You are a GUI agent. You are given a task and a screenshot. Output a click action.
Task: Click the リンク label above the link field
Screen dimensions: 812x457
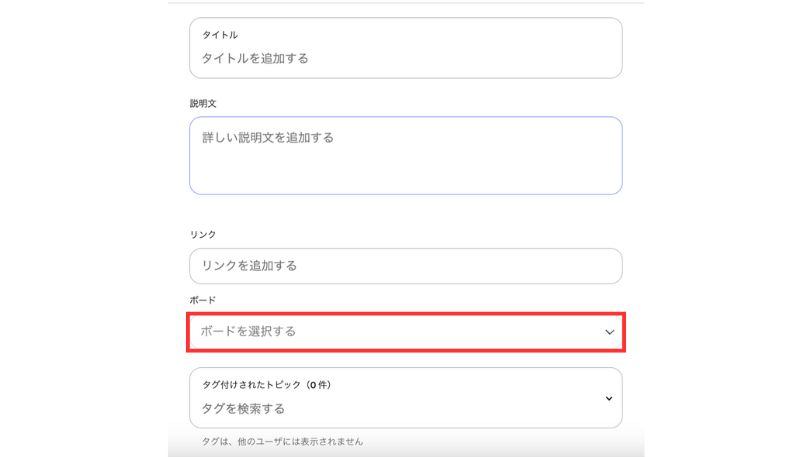(x=202, y=234)
